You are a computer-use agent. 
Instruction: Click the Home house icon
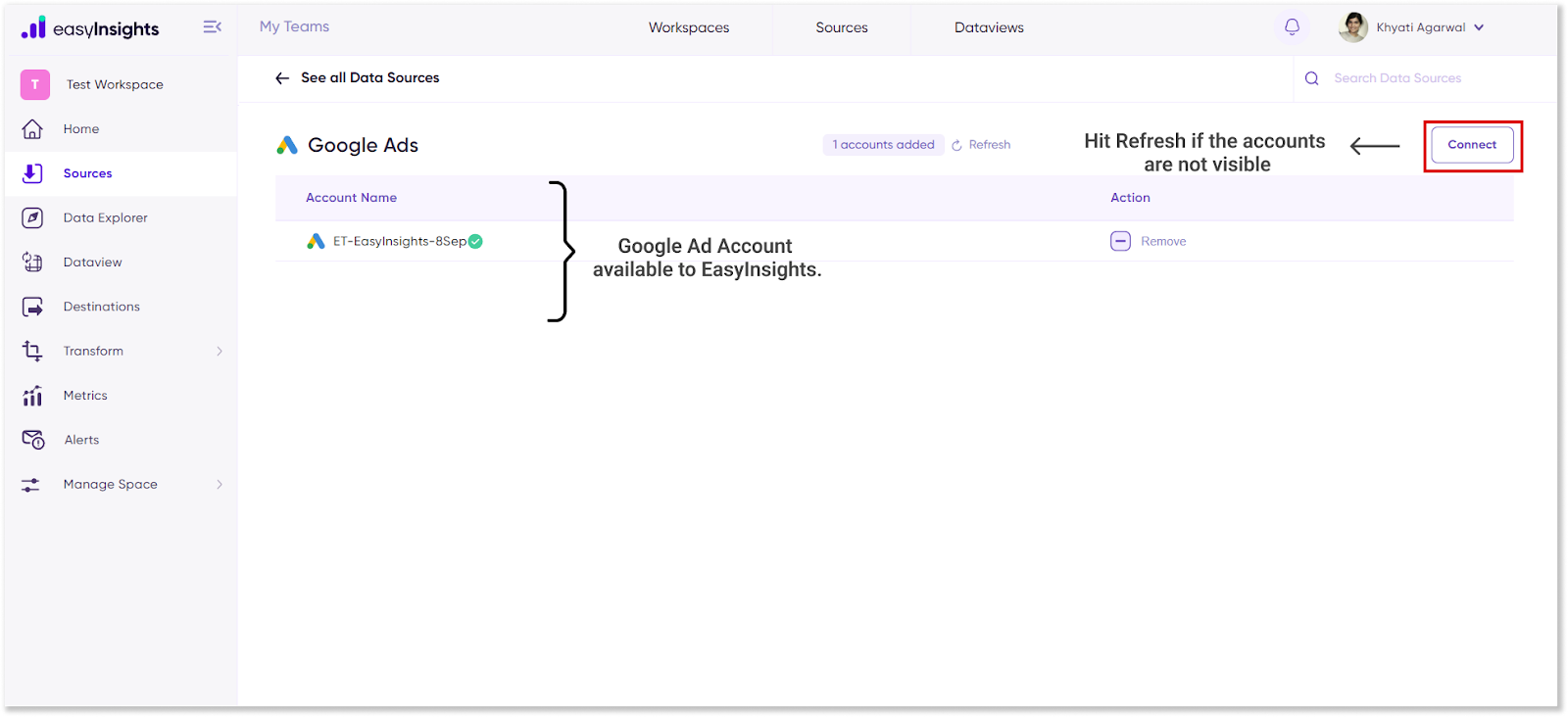point(32,129)
